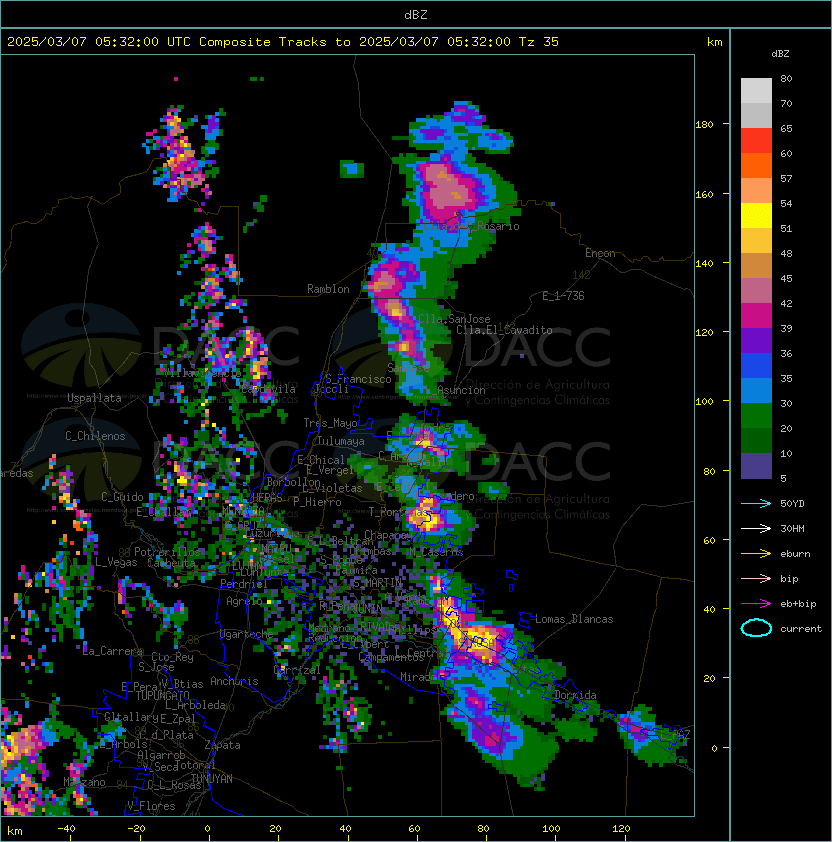Click the 'Tulumaya' map label
Viewport: 832px width, 842px height.
pos(341,441)
